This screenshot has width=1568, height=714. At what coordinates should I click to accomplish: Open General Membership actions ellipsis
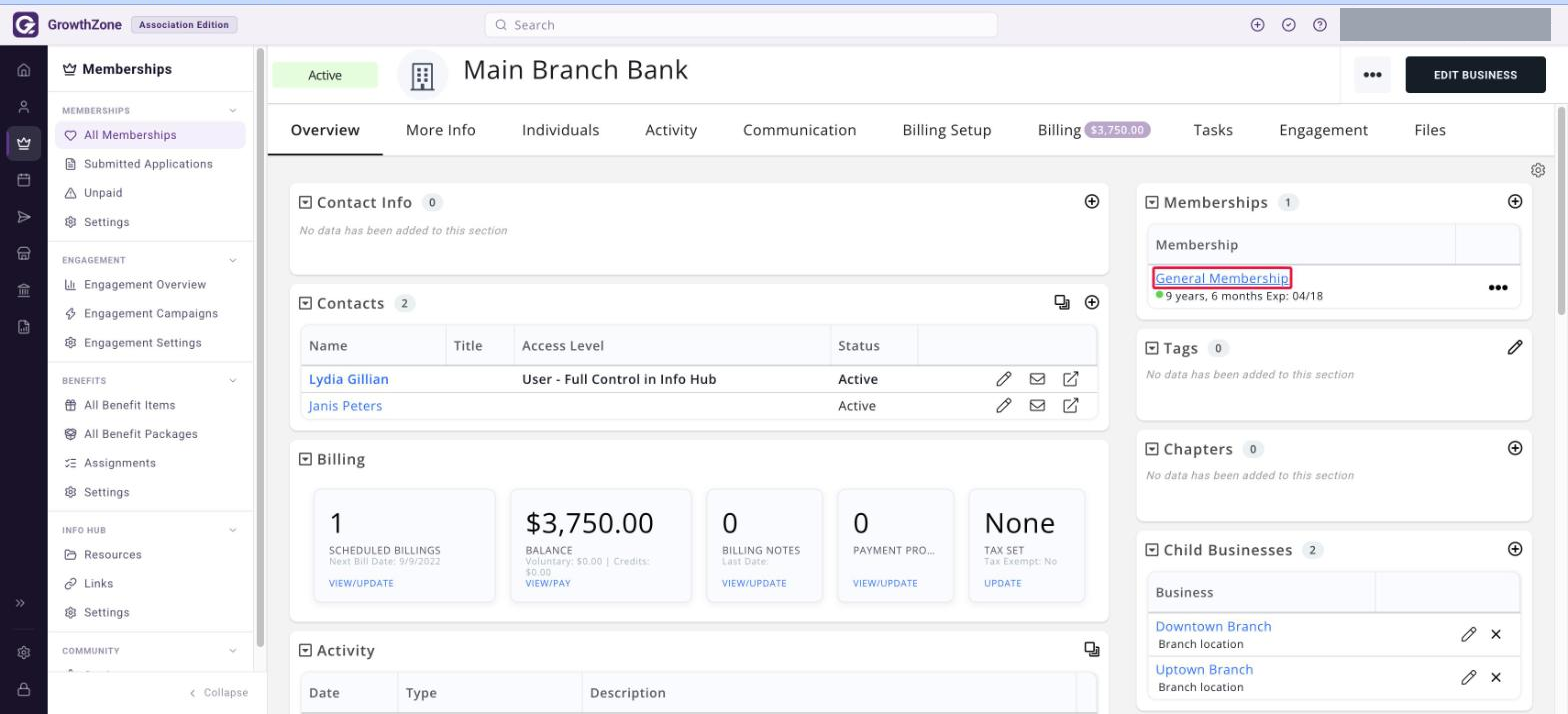coord(1498,288)
